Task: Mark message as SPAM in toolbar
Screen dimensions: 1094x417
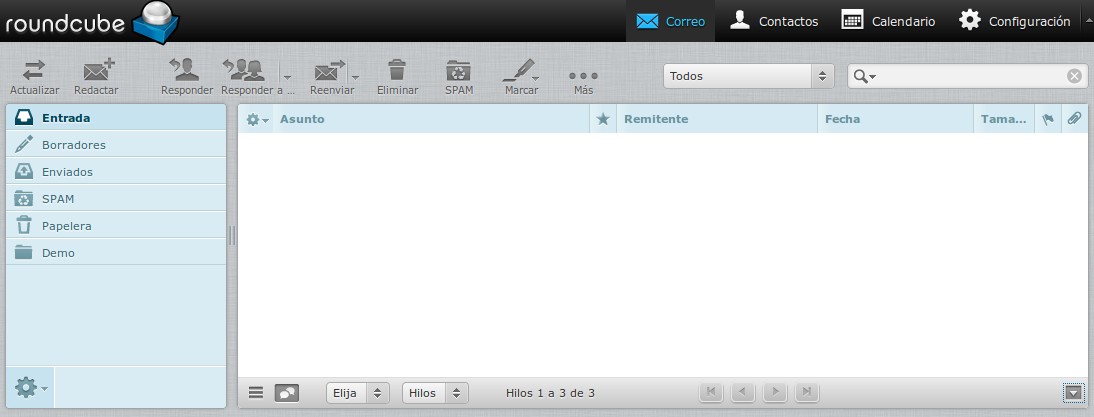Action: (x=458, y=71)
